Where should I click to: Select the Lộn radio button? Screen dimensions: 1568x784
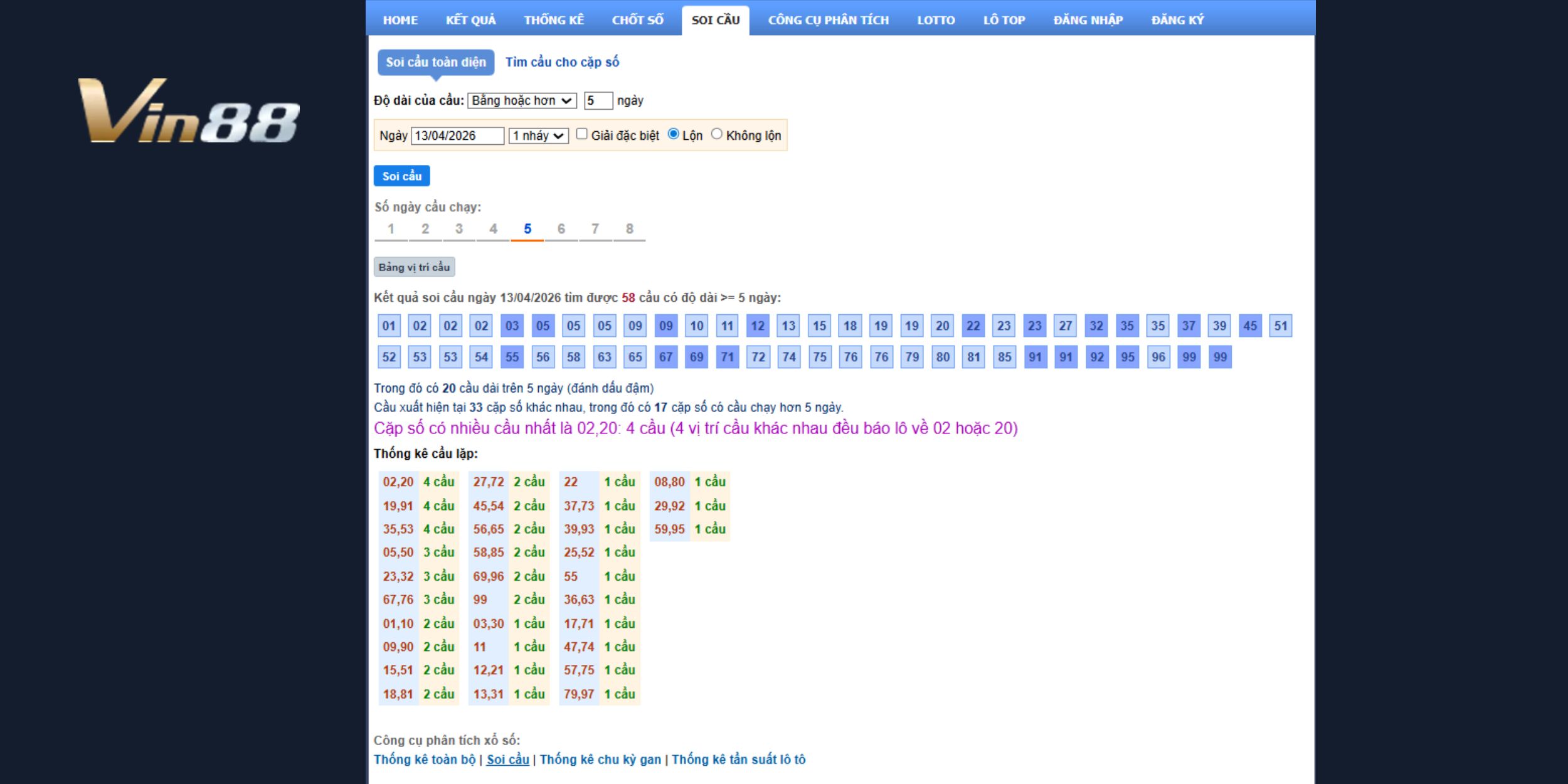point(673,134)
